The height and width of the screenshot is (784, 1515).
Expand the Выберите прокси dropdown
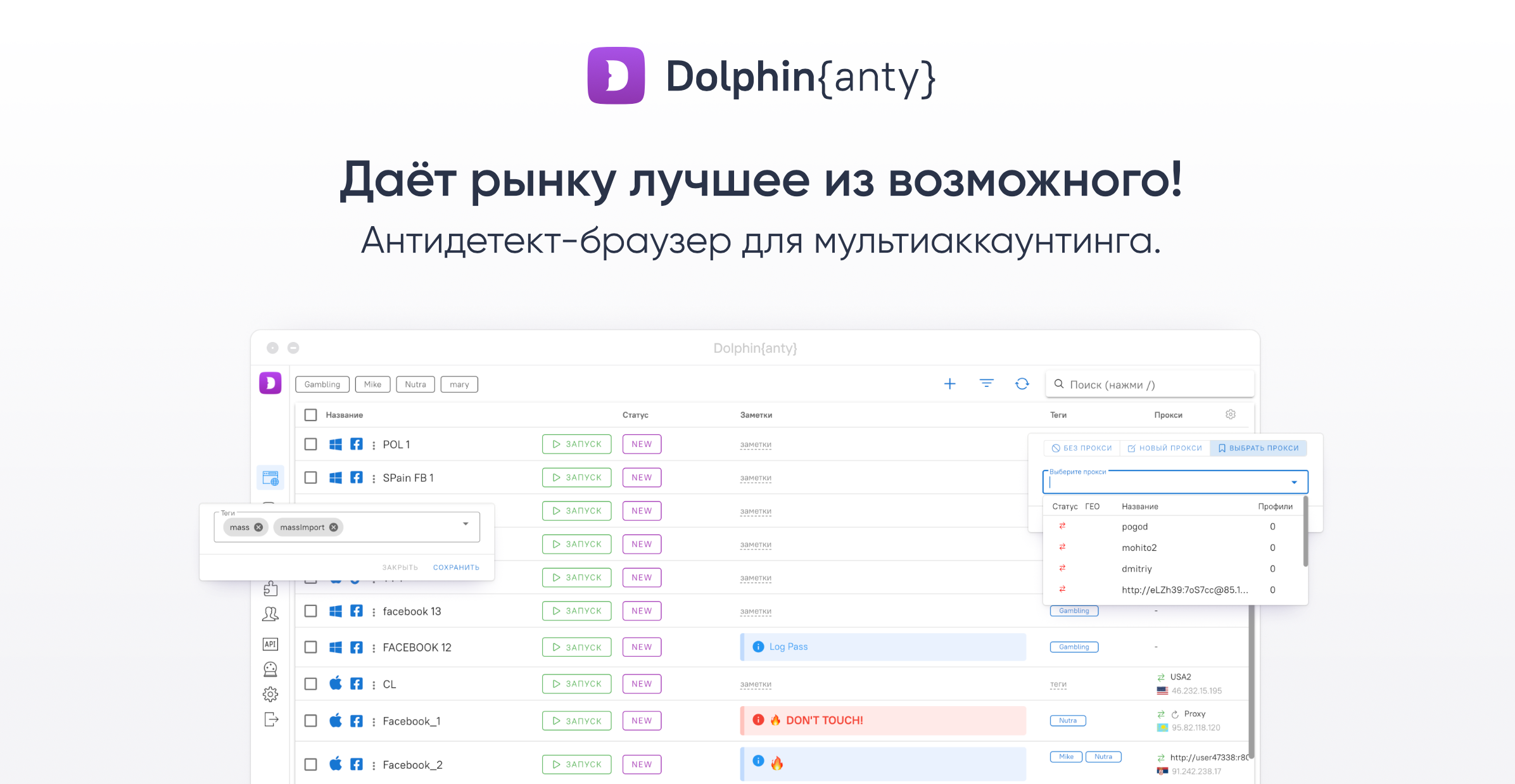pos(1293,482)
